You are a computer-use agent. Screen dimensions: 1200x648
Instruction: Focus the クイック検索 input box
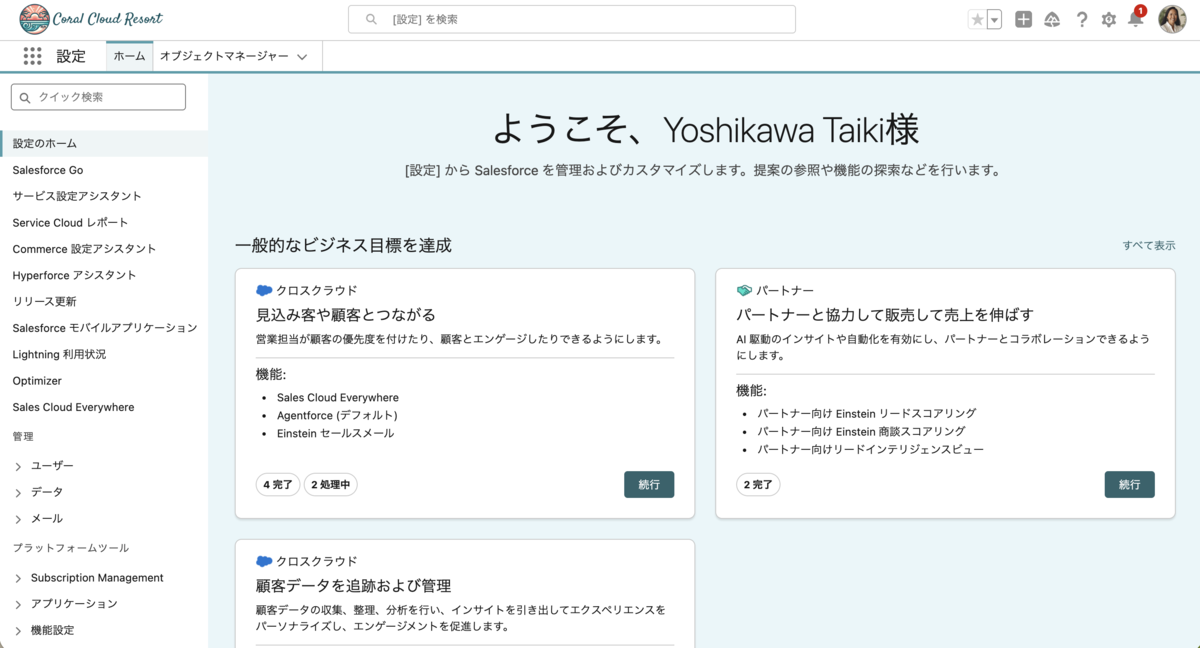[x=98, y=97]
